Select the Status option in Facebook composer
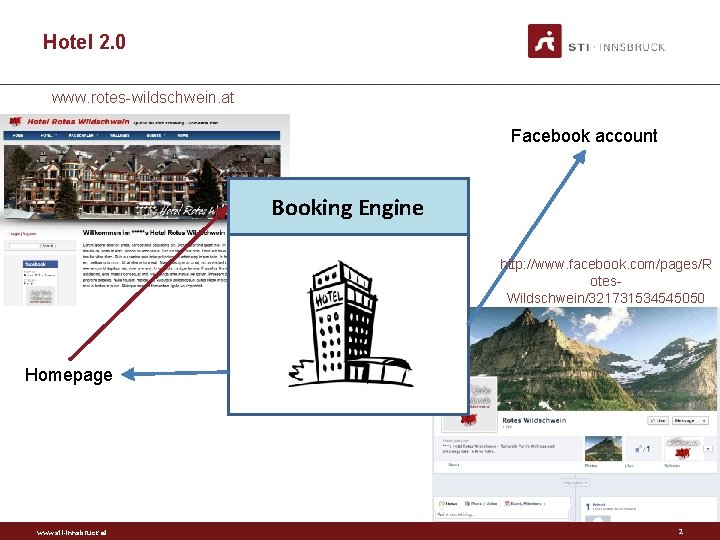720x540 pixels. coord(449,504)
